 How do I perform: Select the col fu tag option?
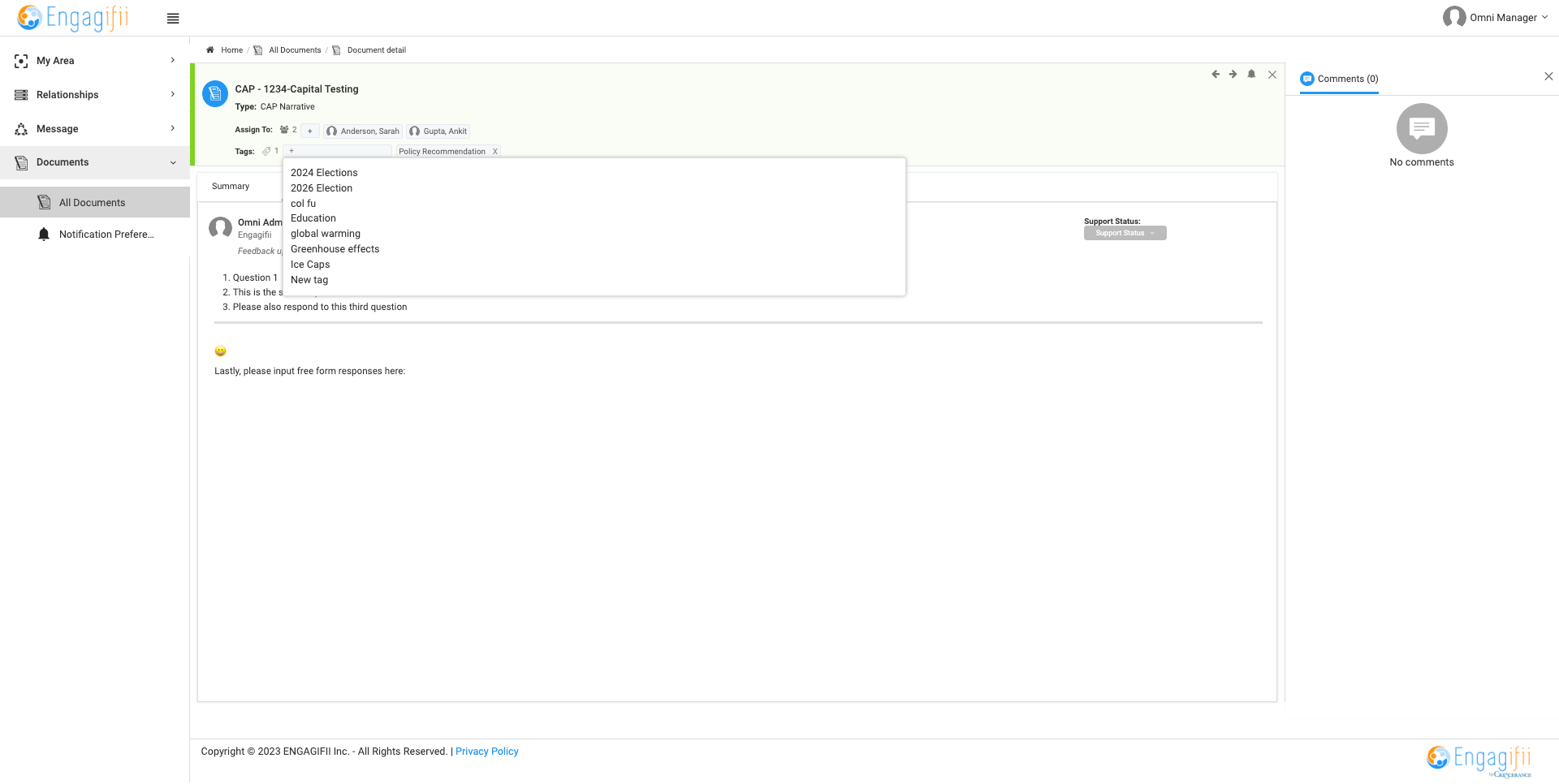pos(304,204)
